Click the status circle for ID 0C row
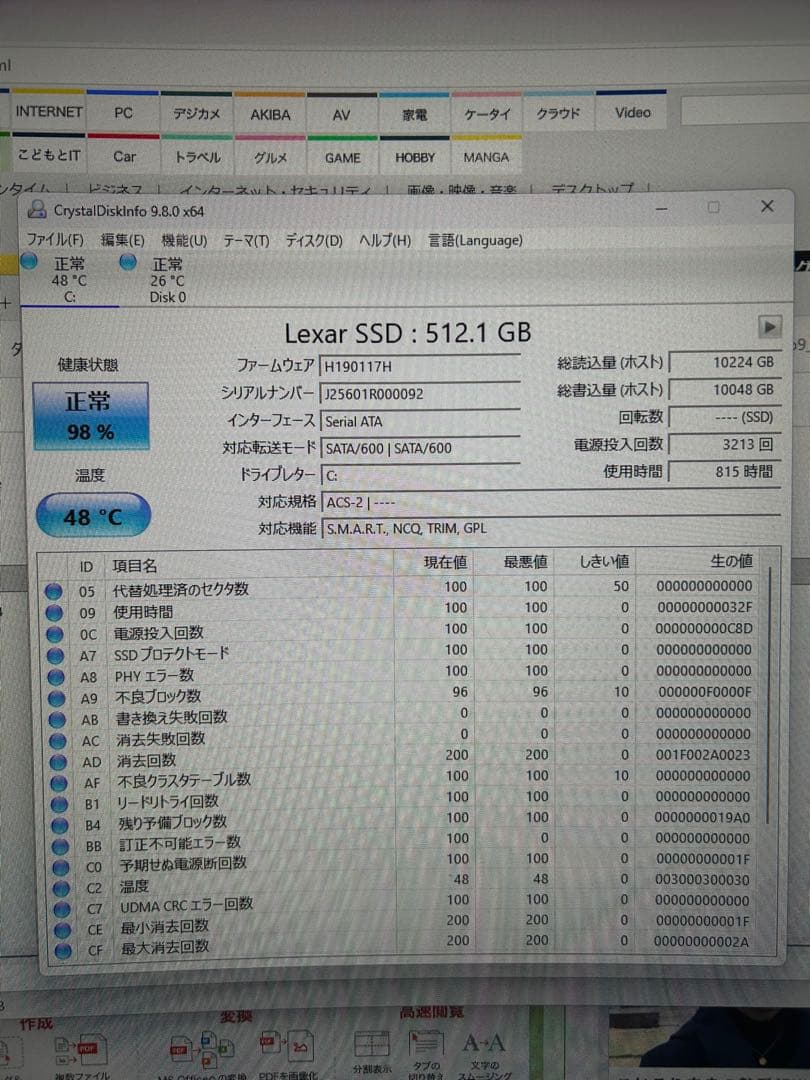This screenshot has width=810, height=1080. 55,634
